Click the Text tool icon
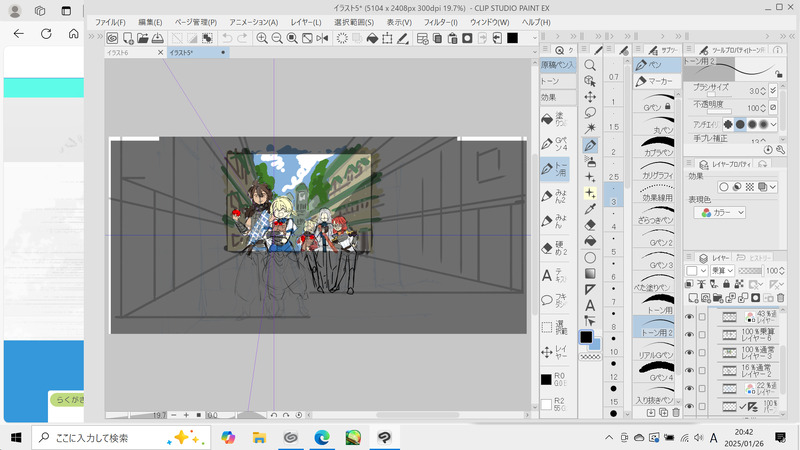Image resolution: width=800 pixels, height=450 pixels. click(590, 304)
